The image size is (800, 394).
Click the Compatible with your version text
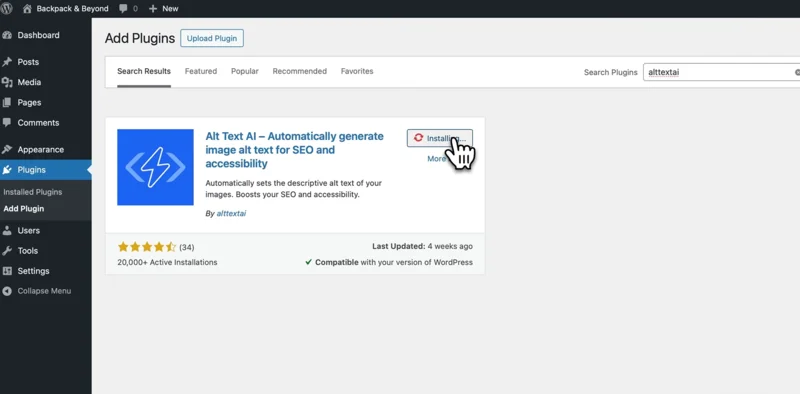pyautogui.click(x=389, y=262)
